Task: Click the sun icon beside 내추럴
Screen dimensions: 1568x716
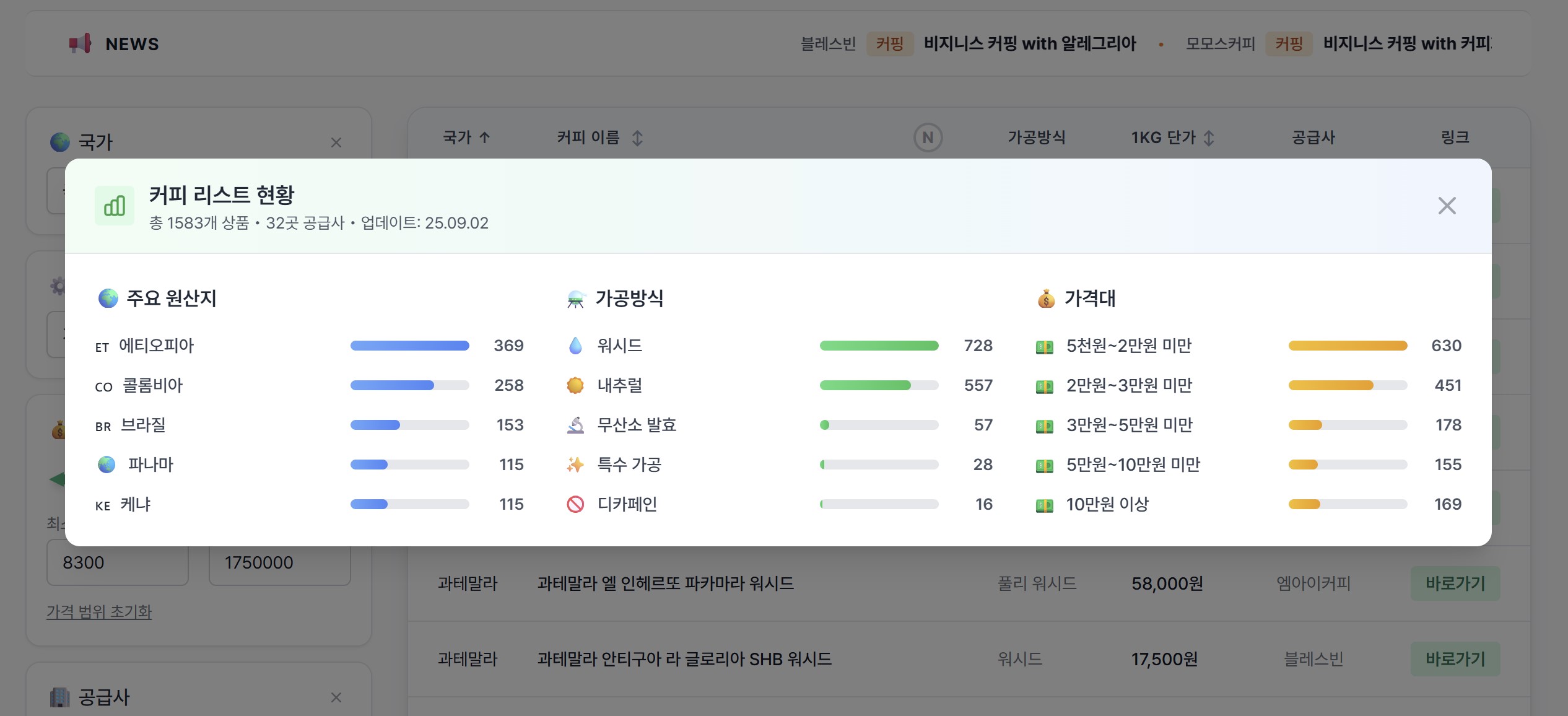Action: click(x=577, y=385)
